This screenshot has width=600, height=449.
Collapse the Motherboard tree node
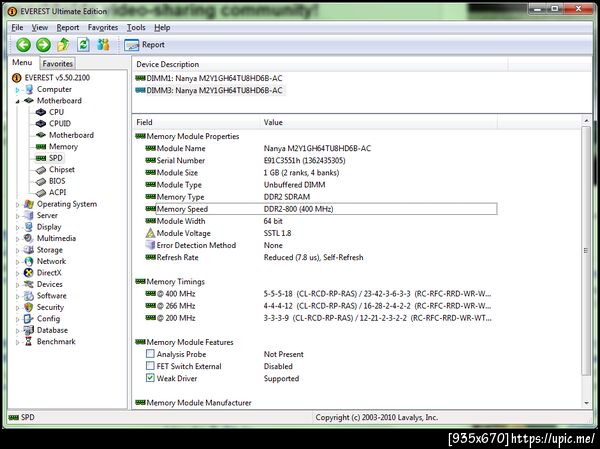tap(17, 101)
